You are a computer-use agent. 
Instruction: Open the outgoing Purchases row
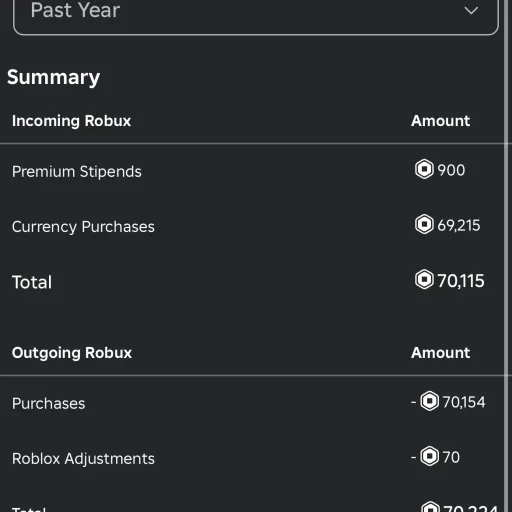[x=252, y=403]
